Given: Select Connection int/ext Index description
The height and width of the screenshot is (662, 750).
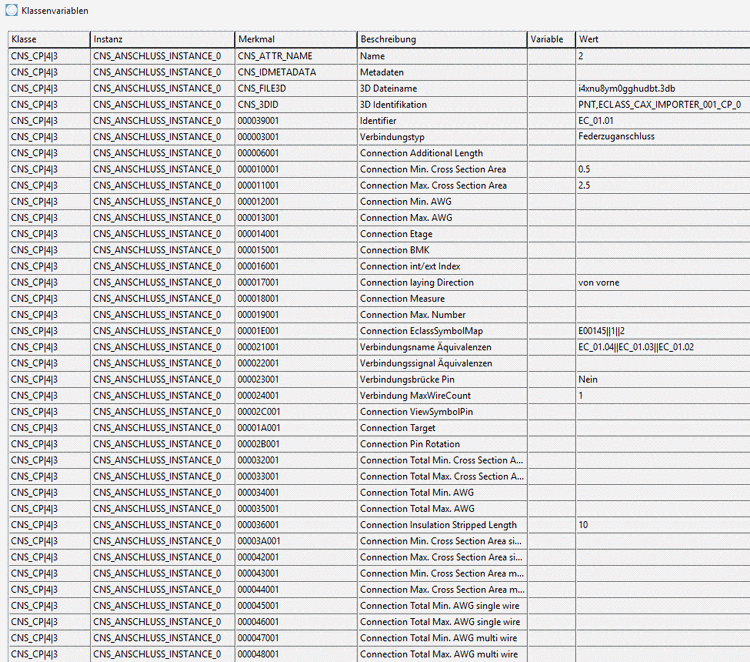Looking at the screenshot, I should point(442,266).
